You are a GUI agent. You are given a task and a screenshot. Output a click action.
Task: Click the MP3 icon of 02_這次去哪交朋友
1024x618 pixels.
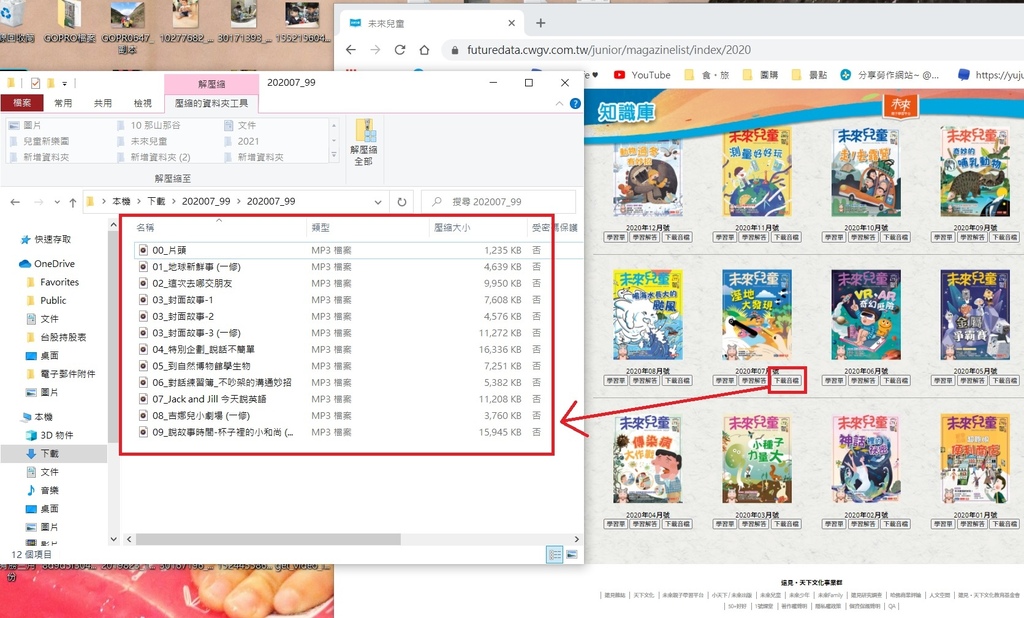[x=143, y=284]
